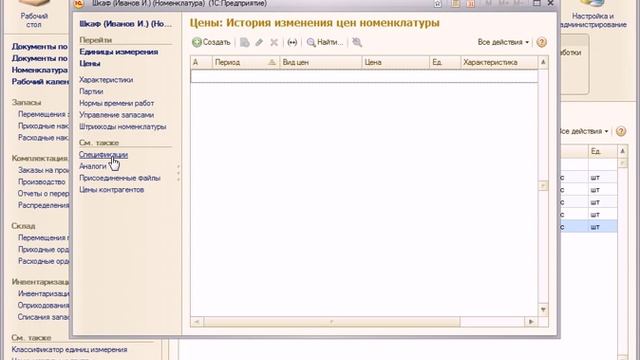This screenshot has height=360, width=640.
Task: Click the horizontal scrollbar right arrow
Action: 531,322
